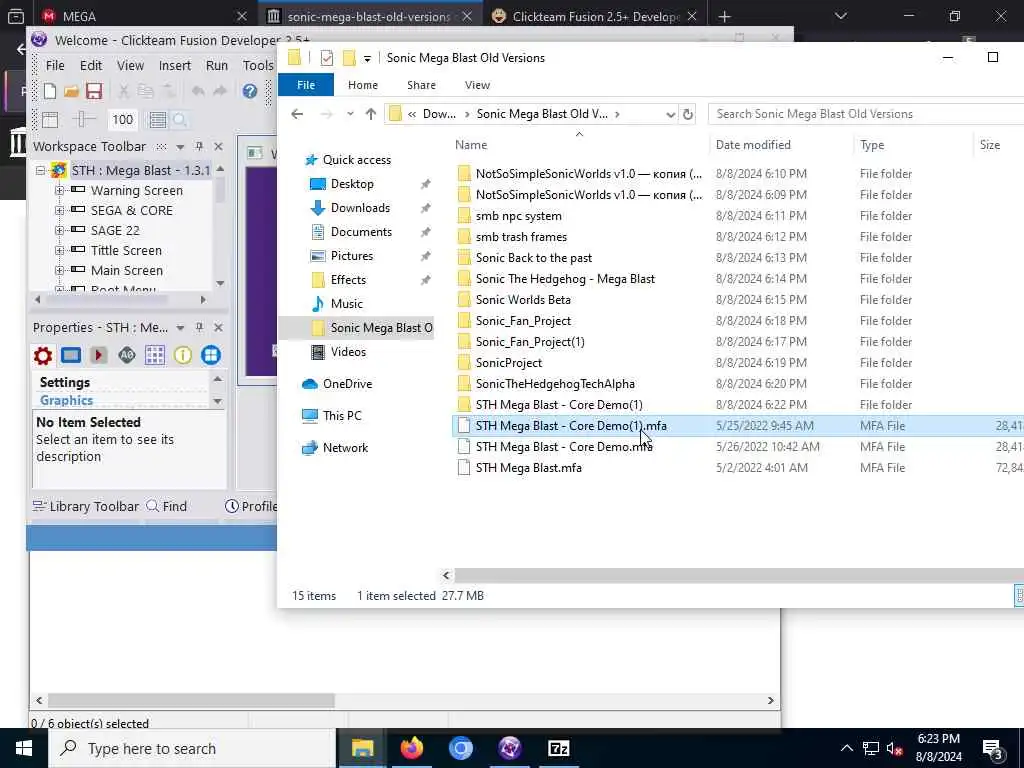Select the yellow About info properties tab
1024x768 pixels.
pos(183,355)
